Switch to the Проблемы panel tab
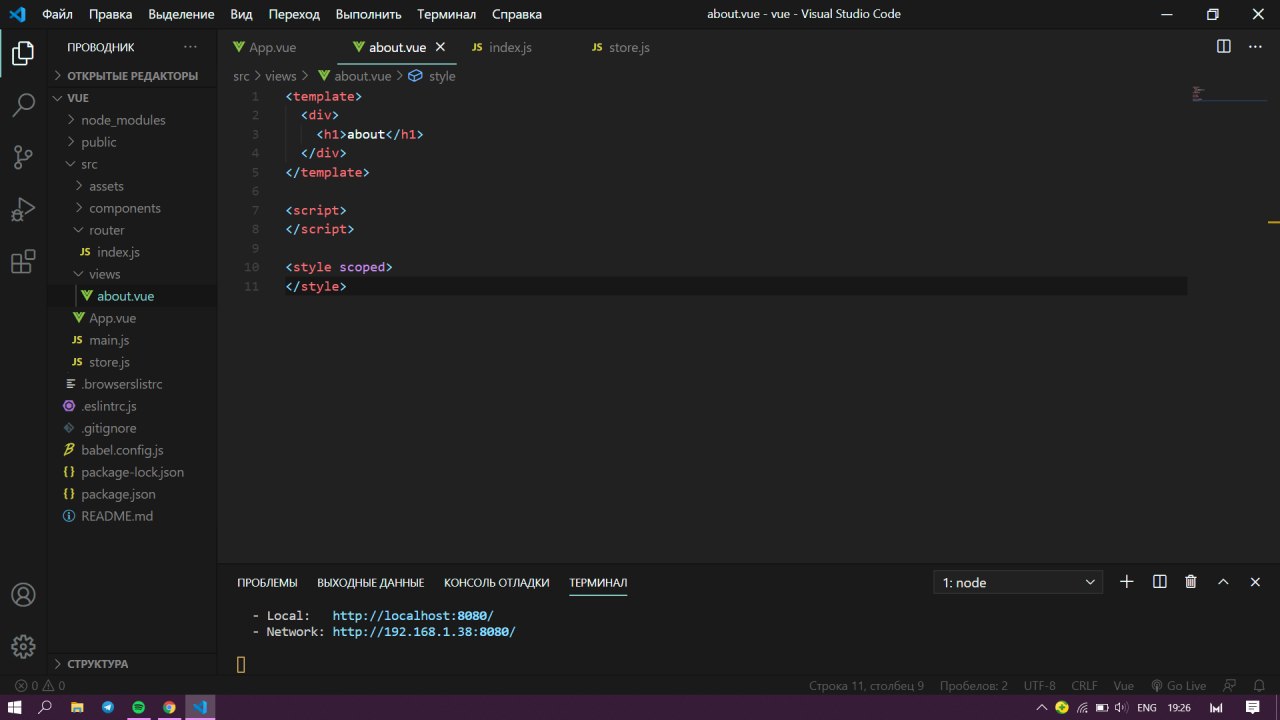Viewport: 1280px width, 720px height. (x=267, y=582)
